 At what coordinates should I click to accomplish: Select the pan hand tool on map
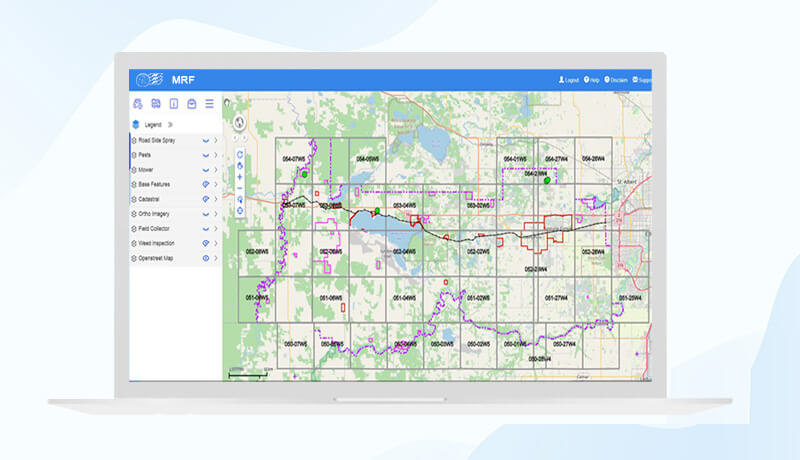pyautogui.click(x=240, y=166)
